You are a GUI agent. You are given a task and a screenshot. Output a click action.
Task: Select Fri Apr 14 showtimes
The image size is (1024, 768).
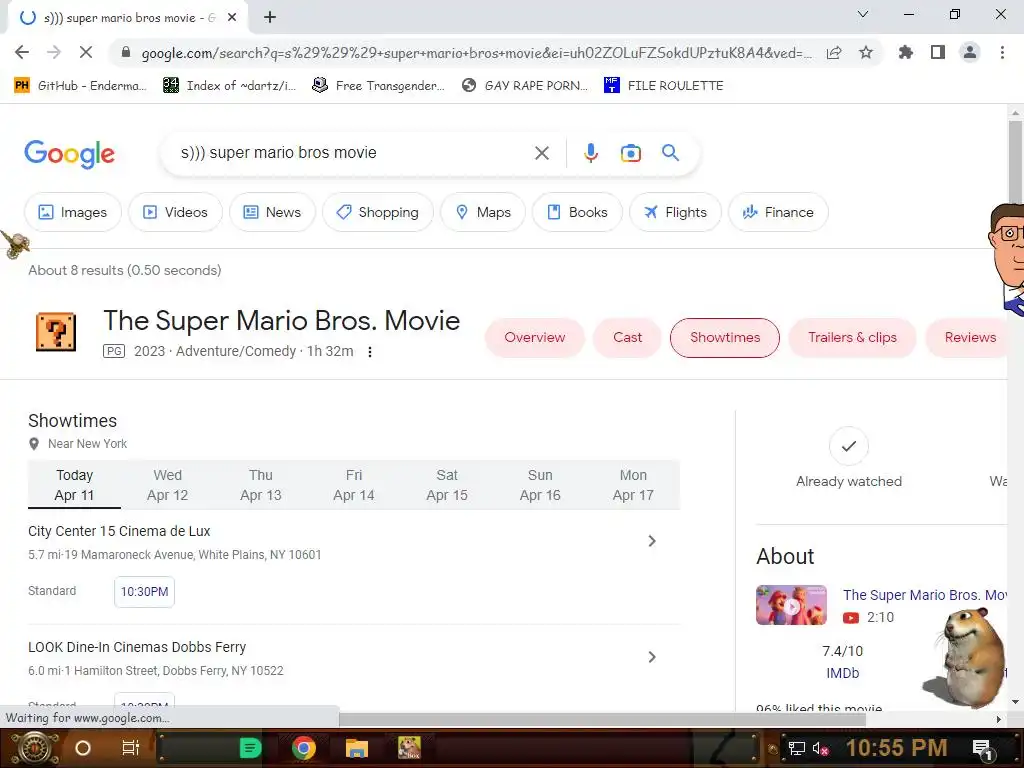pyautogui.click(x=353, y=485)
